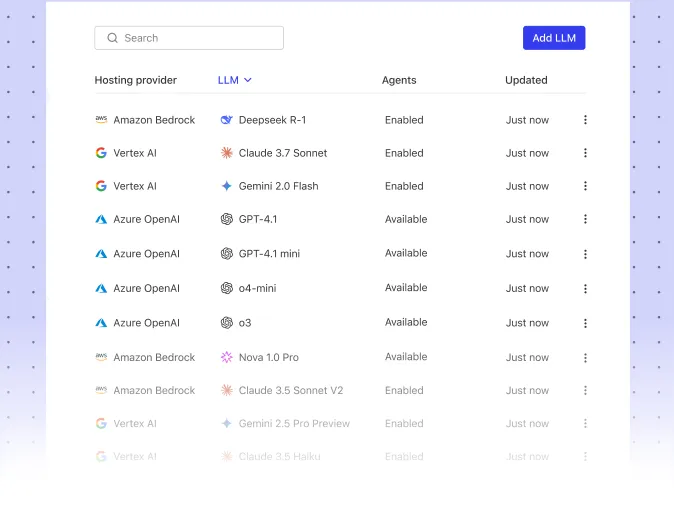The image size is (674, 520).
Task: Select the Claude 3.7 Sonnet model name
Action: pos(283,153)
